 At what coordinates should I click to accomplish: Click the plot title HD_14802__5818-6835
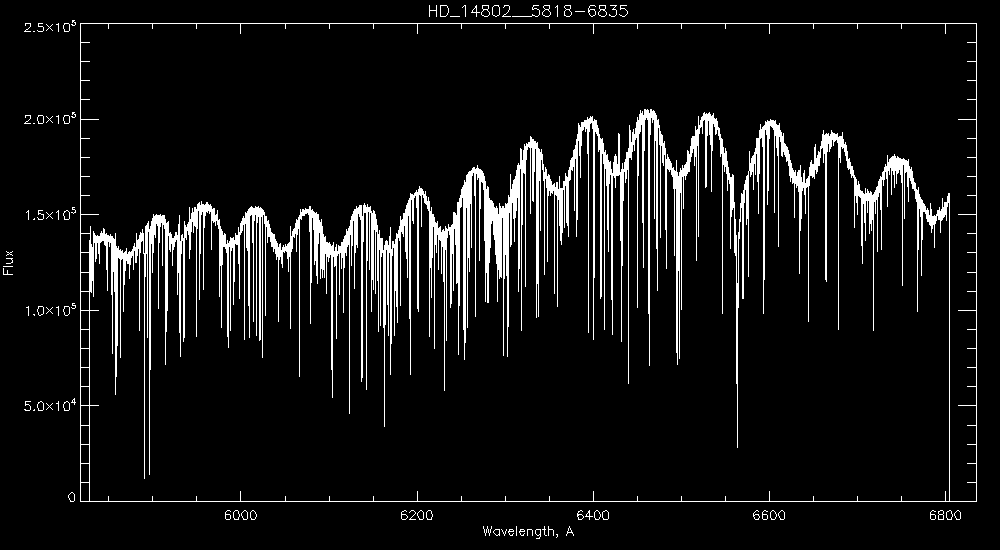[528, 11]
